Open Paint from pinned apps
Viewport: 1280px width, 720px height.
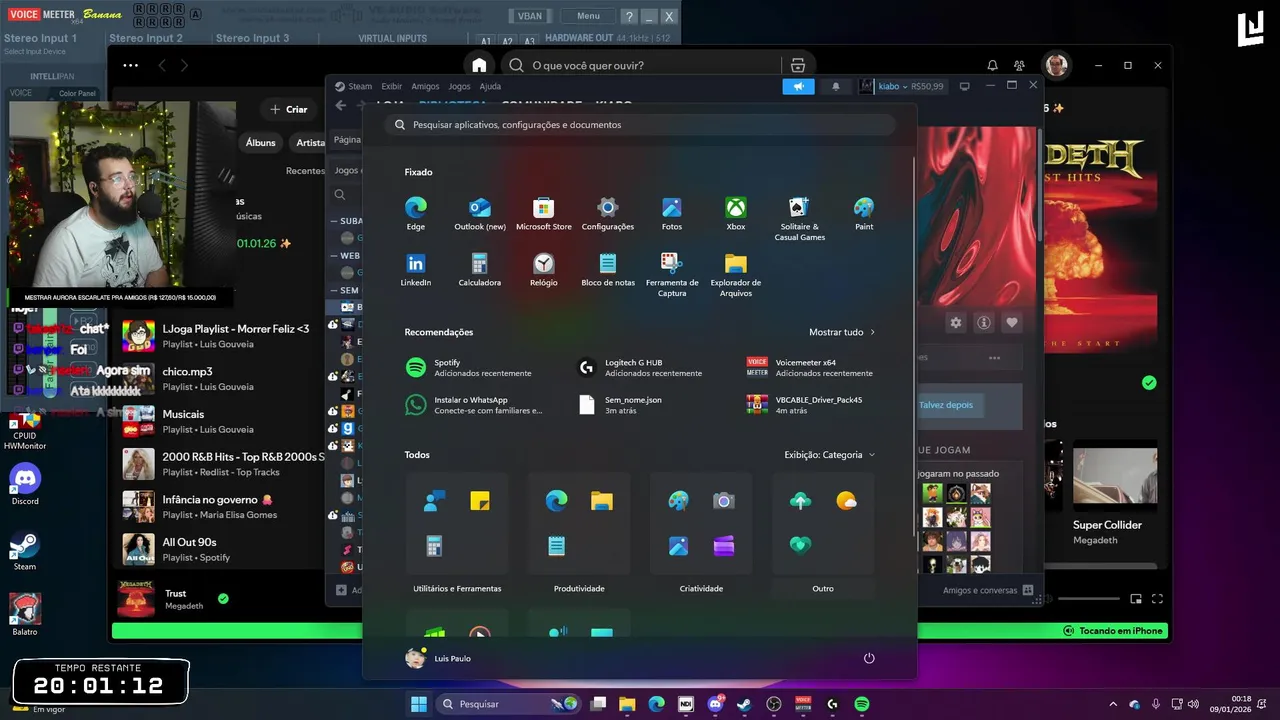(864, 213)
